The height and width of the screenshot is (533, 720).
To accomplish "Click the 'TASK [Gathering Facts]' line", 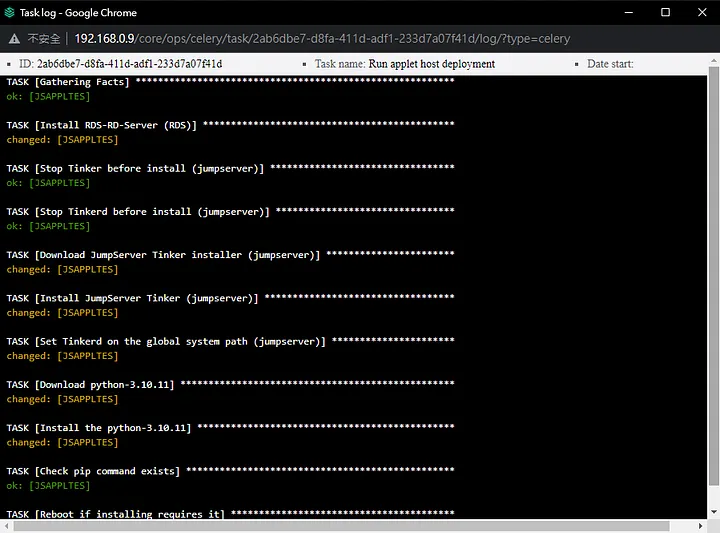I will click(x=230, y=82).
